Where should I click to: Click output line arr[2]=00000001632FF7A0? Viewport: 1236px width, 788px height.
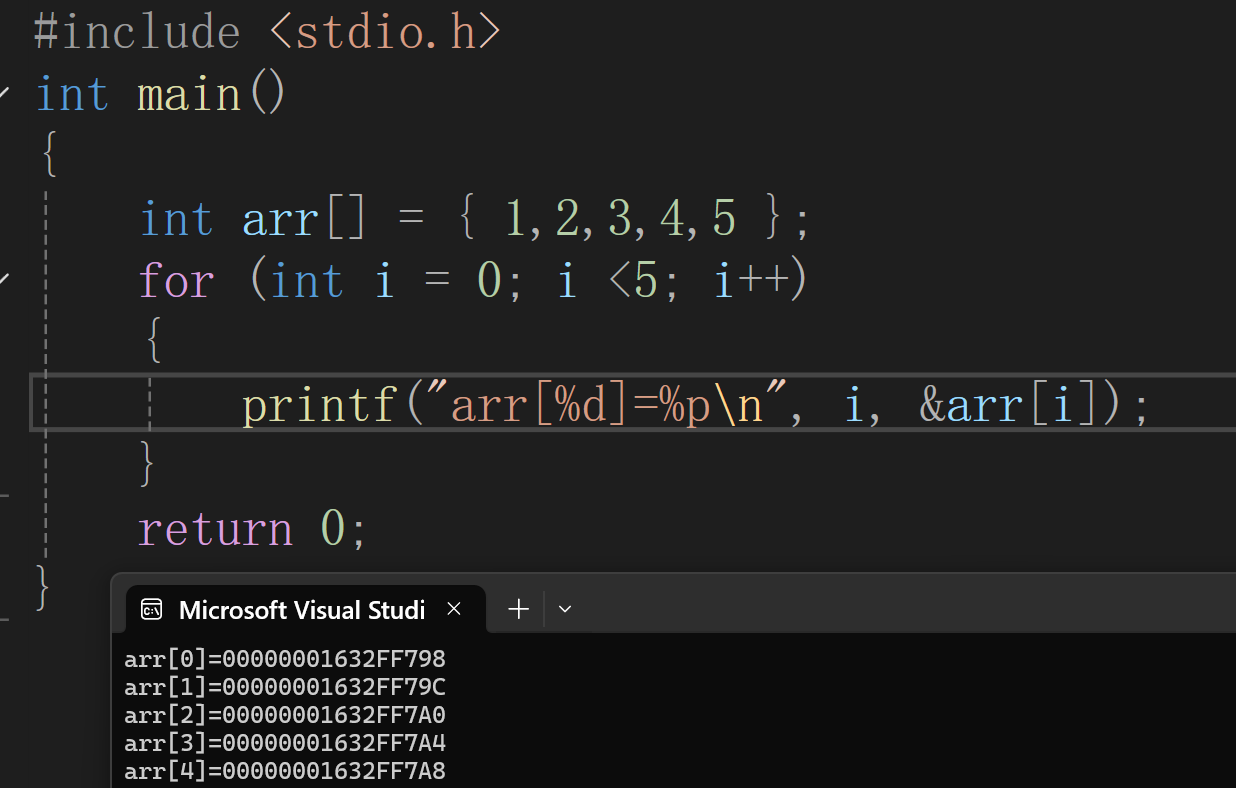tap(285, 715)
